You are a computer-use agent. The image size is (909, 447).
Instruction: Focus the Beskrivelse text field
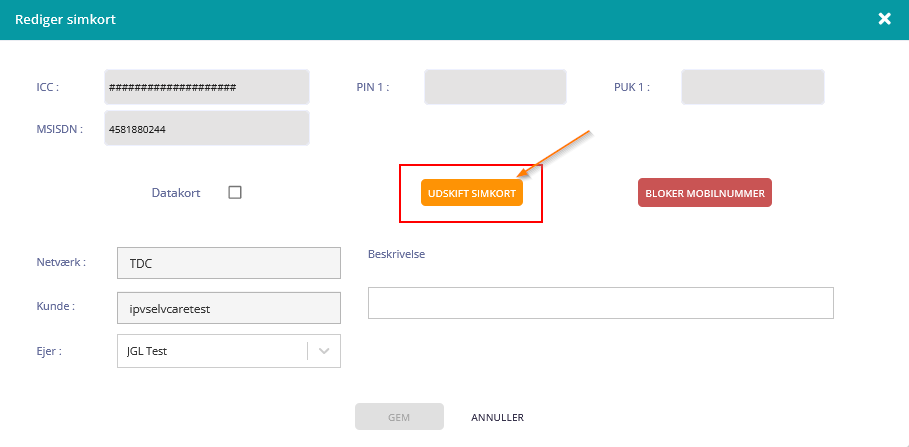(601, 303)
